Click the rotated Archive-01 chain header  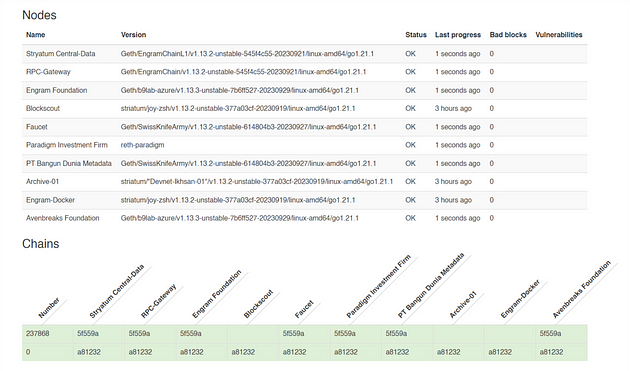[463, 305]
